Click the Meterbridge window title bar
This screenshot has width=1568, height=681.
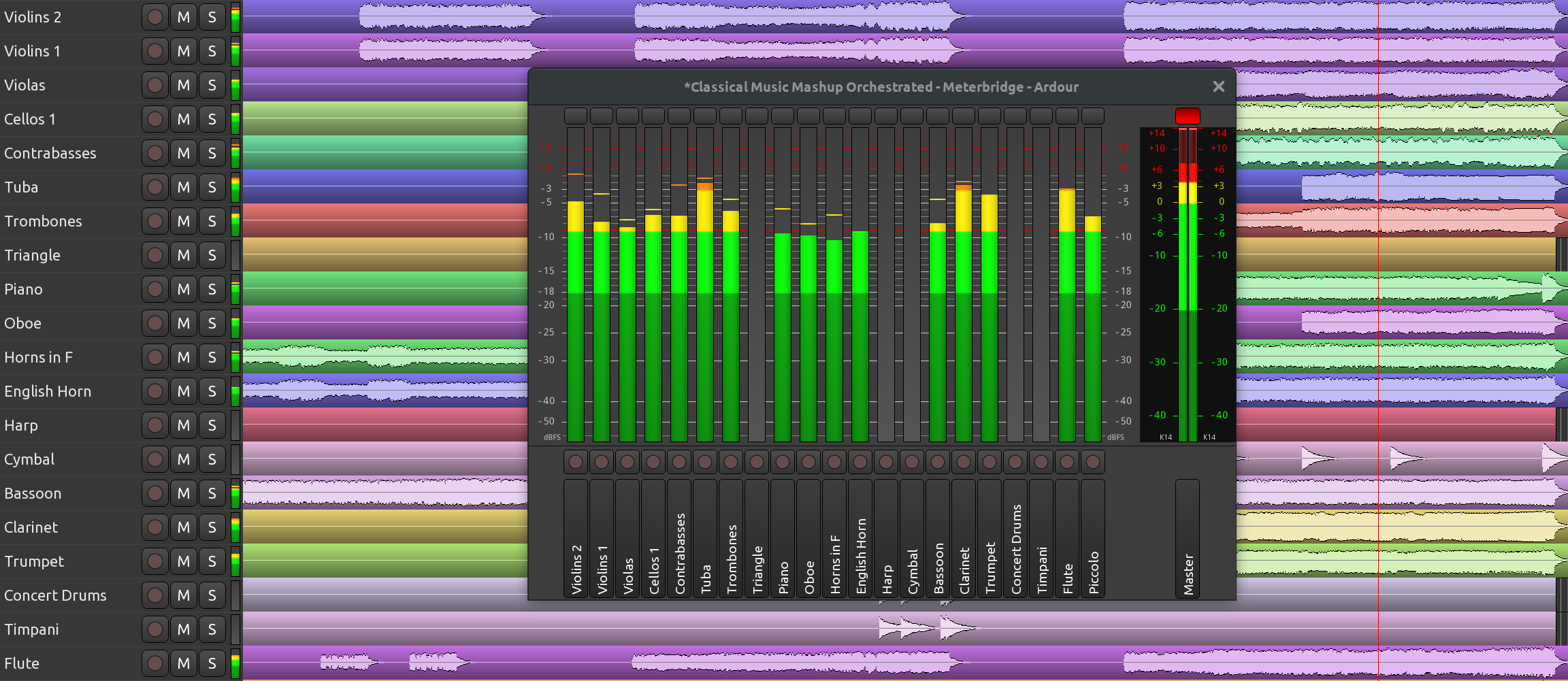point(881,86)
